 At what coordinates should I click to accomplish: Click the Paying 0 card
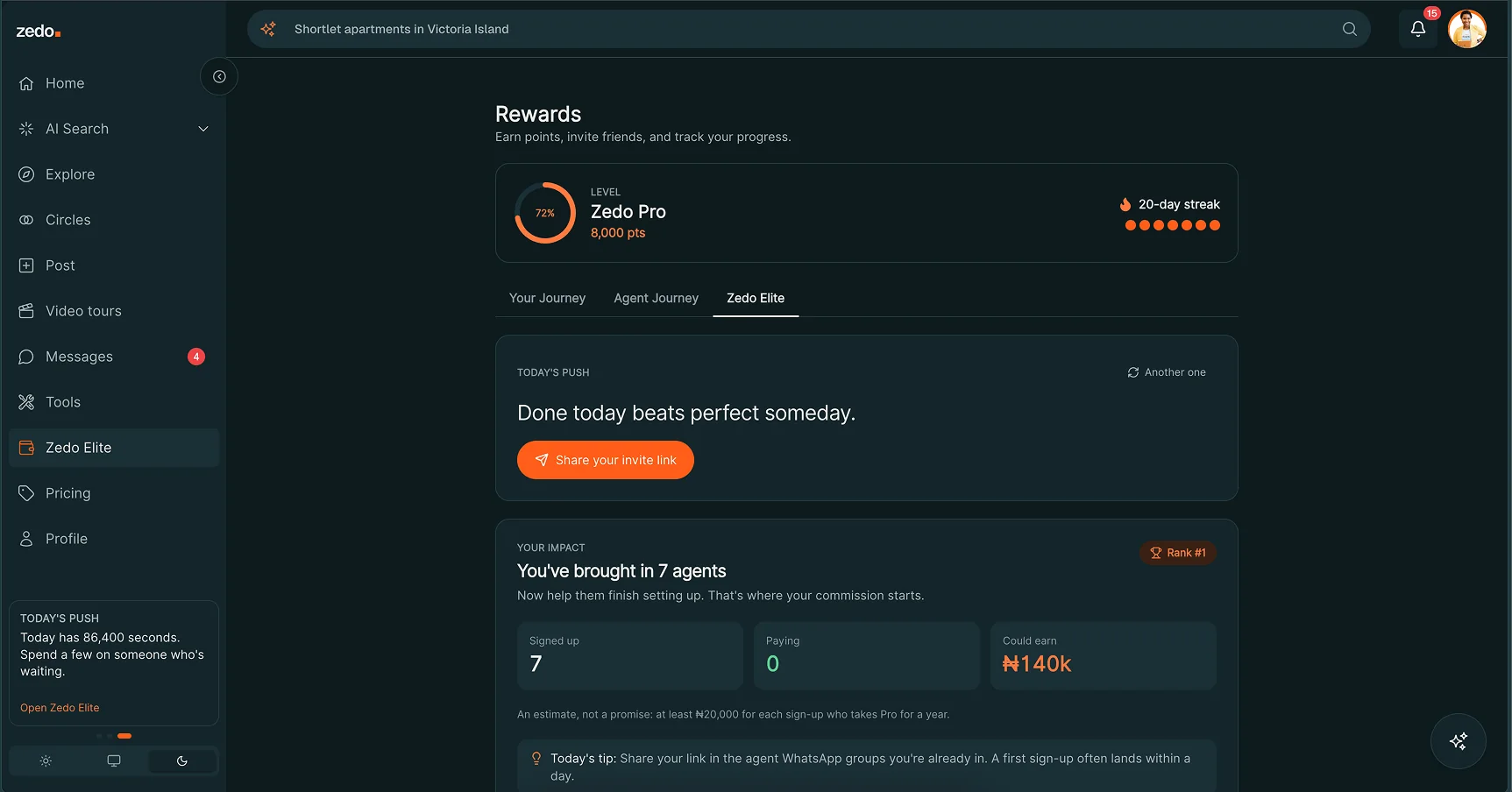(x=867, y=656)
